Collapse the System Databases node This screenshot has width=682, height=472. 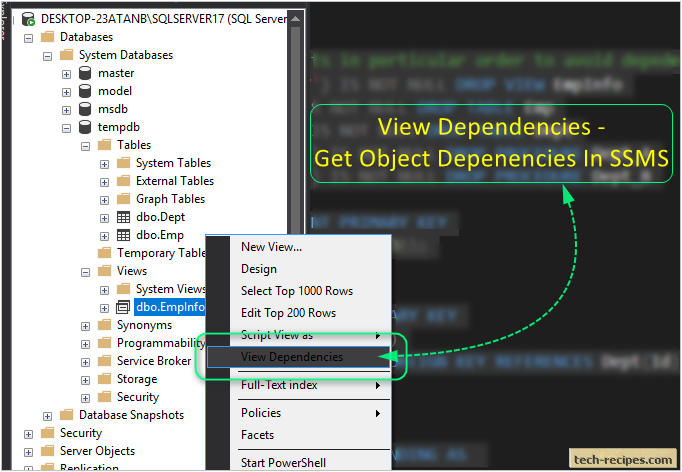(x=47, y=57)
